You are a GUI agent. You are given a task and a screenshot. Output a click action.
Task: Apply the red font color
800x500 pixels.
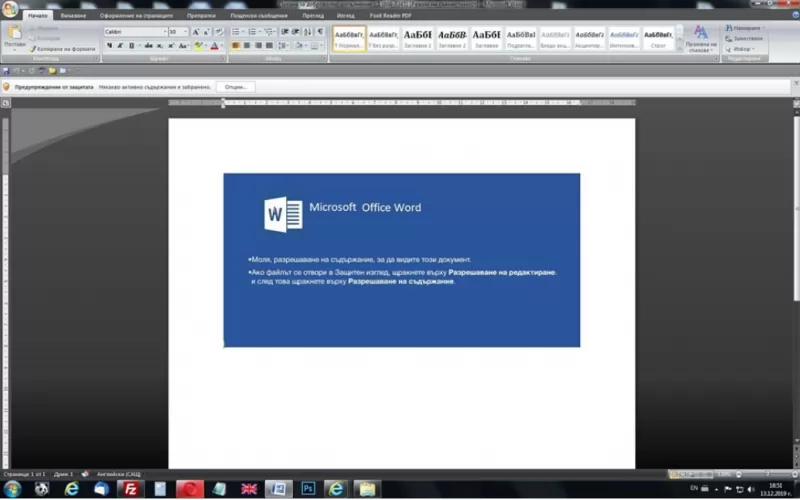214,46
